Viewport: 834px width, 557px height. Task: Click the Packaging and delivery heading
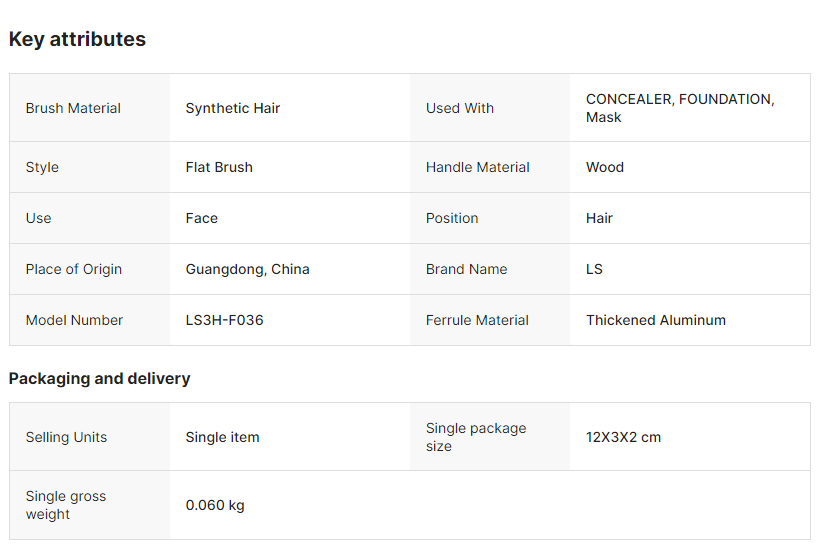[x=99, y=378]
